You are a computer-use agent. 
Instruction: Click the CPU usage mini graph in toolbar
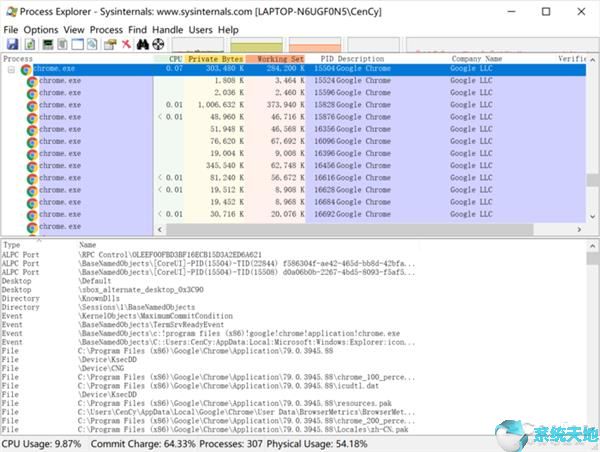198,45
